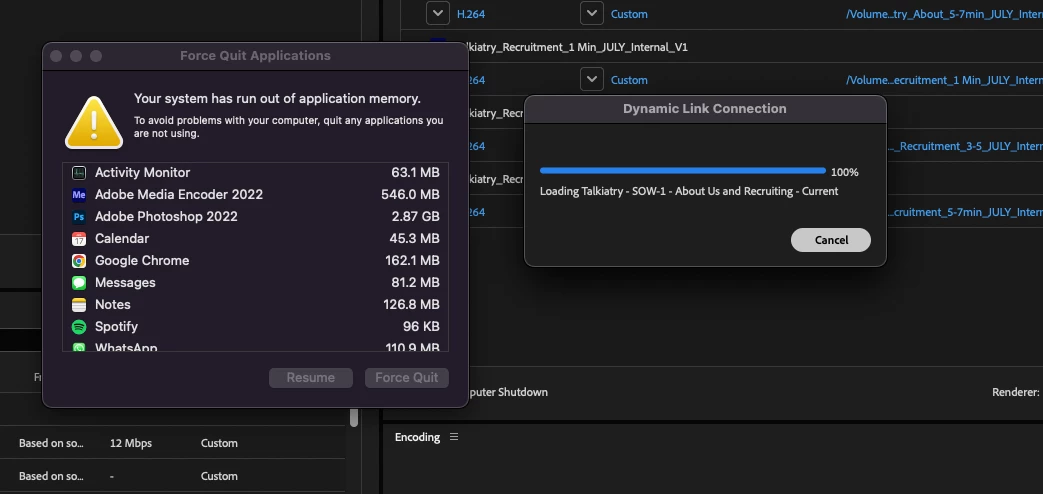Click the 12 Mbps preset value
Viewport: 1043px width, 494px height.
click(130, 443)
